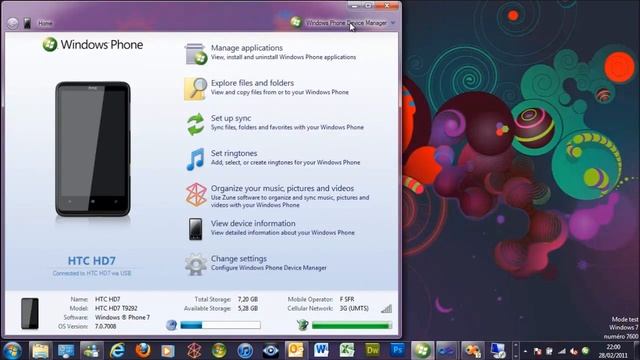Open Dreamweaver from the taskbar
Screen dimensions: 640x360
coord(372,351)
